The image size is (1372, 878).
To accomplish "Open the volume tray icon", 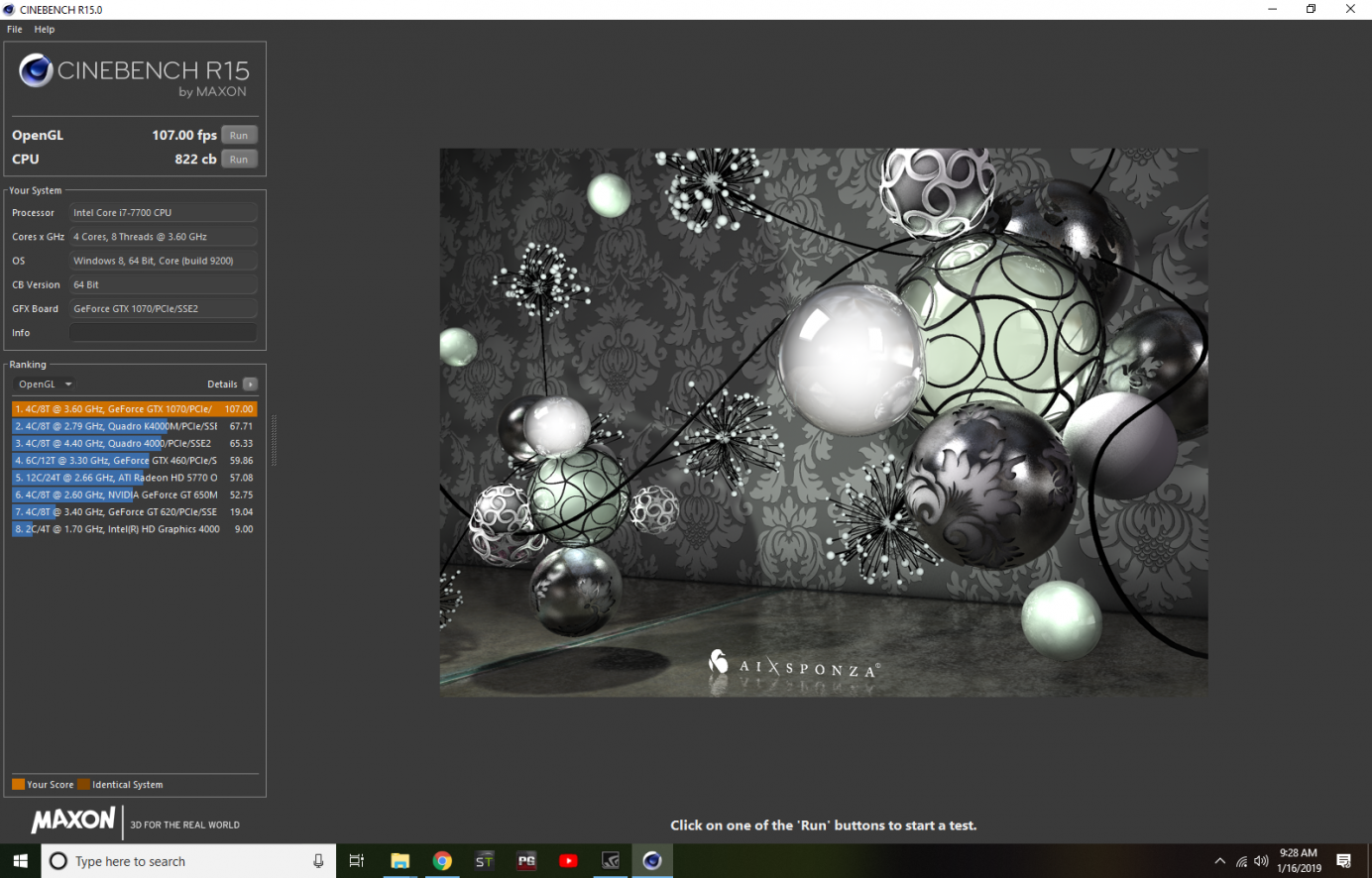I will coord(1261,861).
